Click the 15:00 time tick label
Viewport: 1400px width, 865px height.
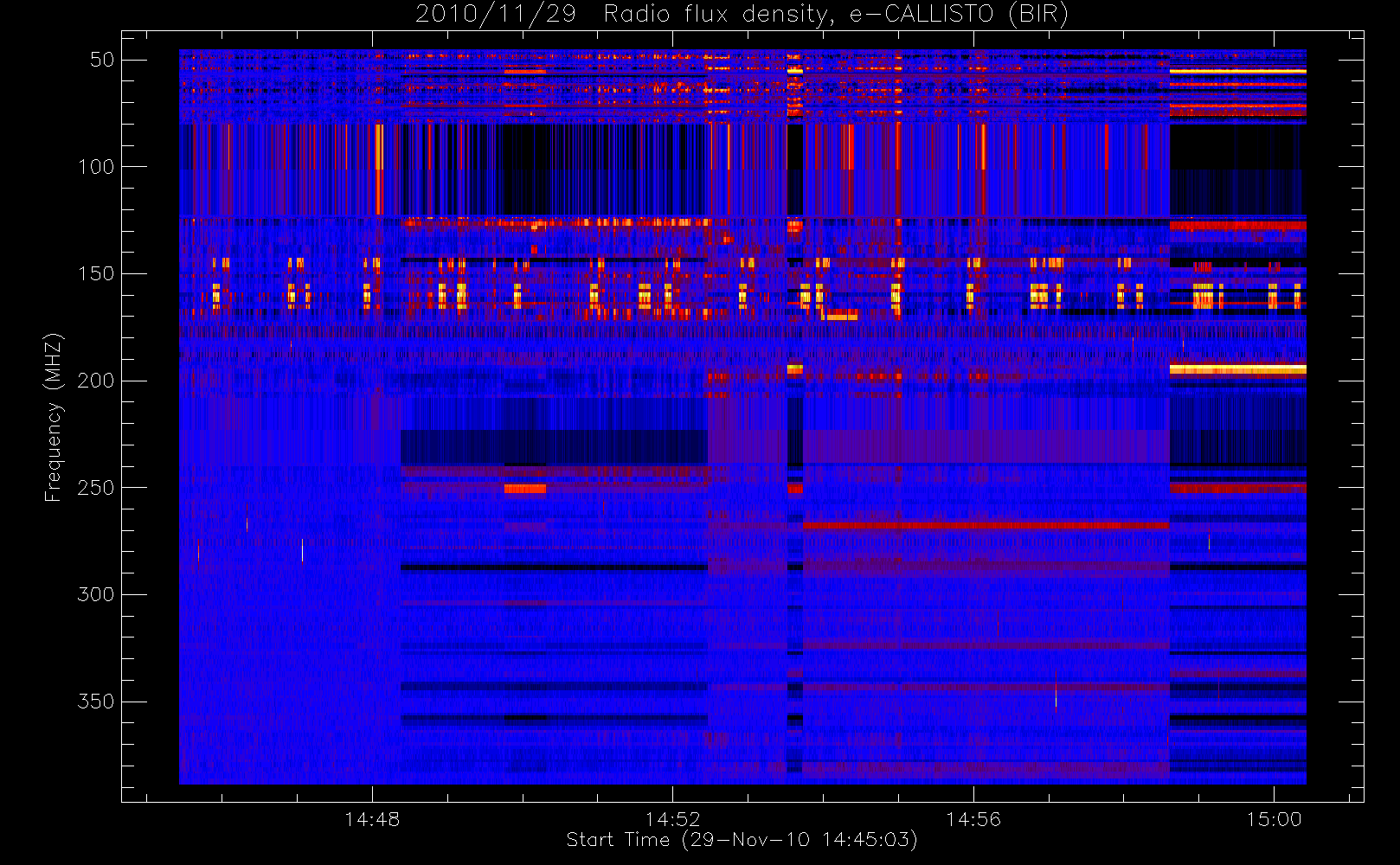[1274, 819]
